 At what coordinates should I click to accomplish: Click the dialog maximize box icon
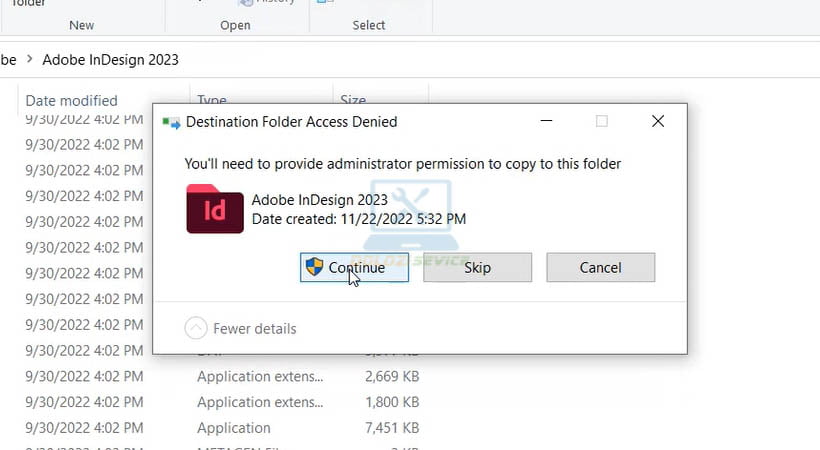click(601, 122)
